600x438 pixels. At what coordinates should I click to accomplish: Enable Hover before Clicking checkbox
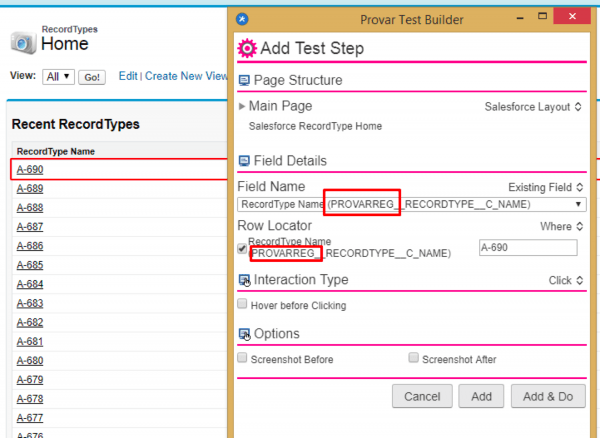coord(242,304)
